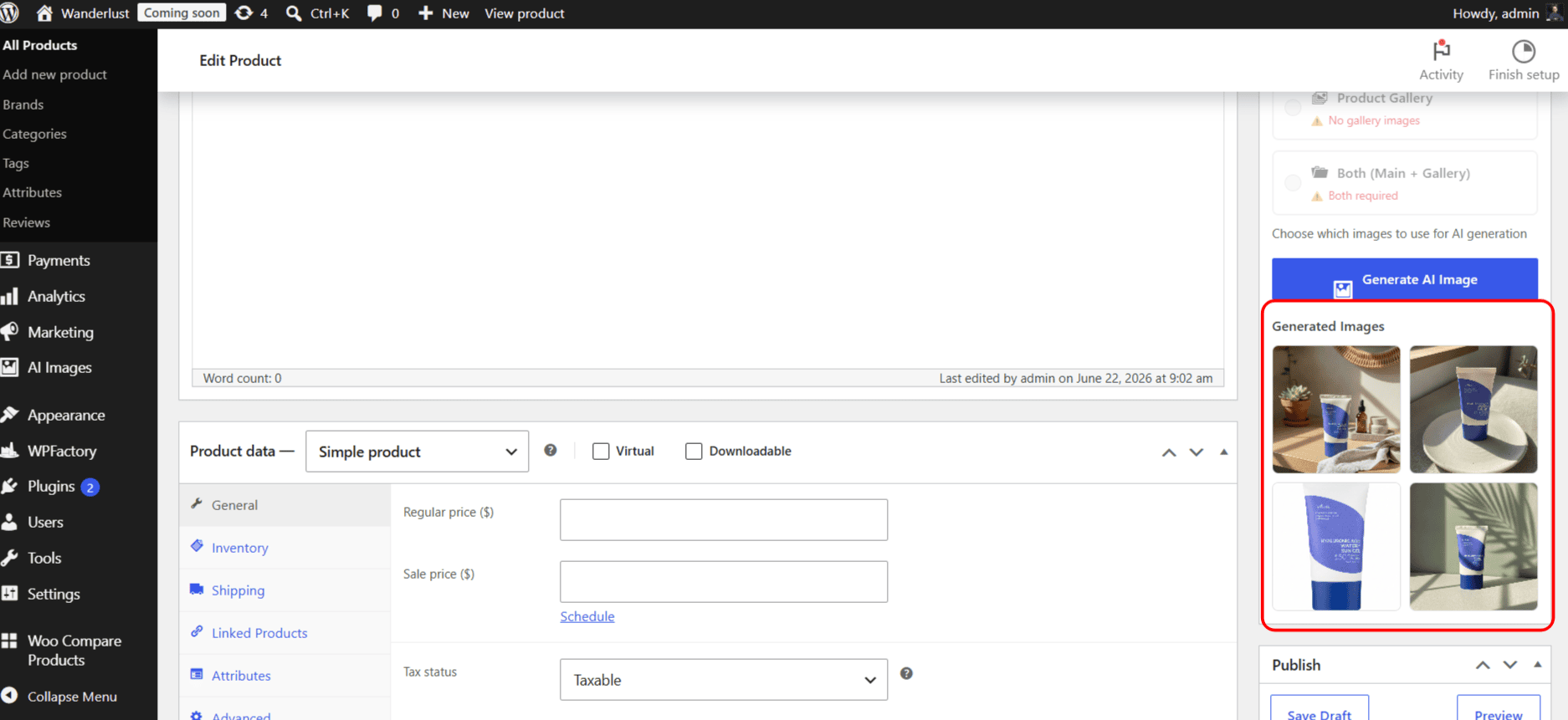The image size is (1568, 720).
Task: Click the Tools wrench icon
Action: [x=10, y=558]
